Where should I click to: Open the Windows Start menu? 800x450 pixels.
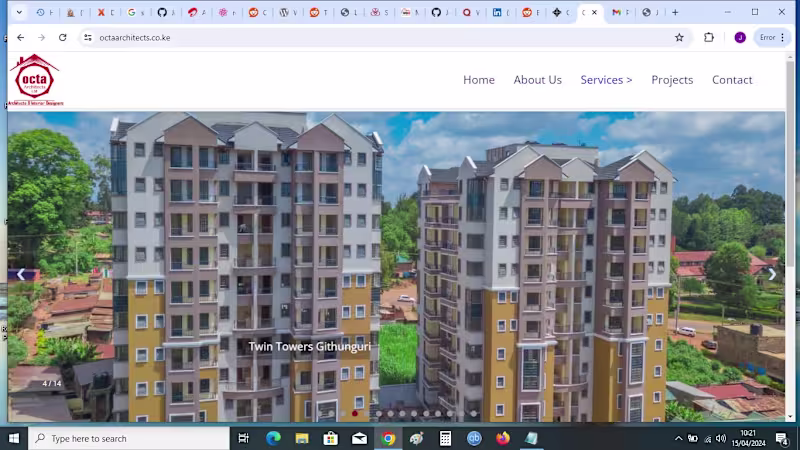tap(14, 438)
